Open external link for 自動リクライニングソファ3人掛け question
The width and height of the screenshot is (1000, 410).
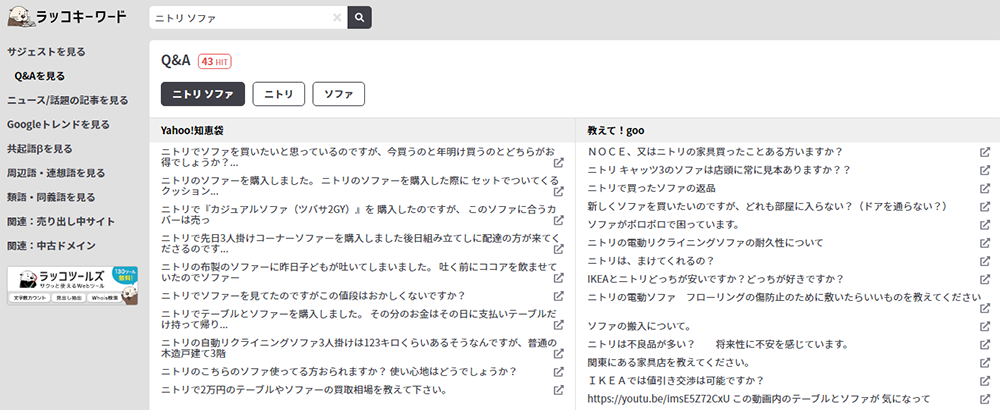coord(558,354)
